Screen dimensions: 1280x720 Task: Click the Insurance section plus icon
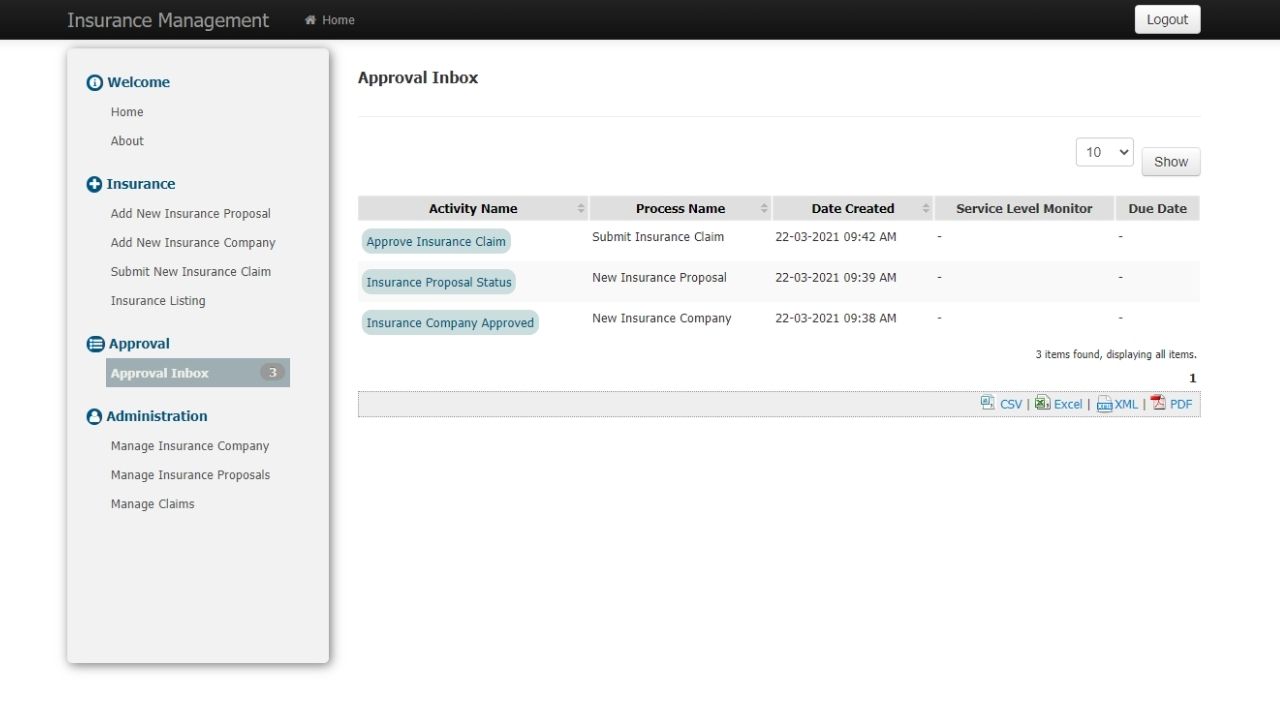[95, 184]
